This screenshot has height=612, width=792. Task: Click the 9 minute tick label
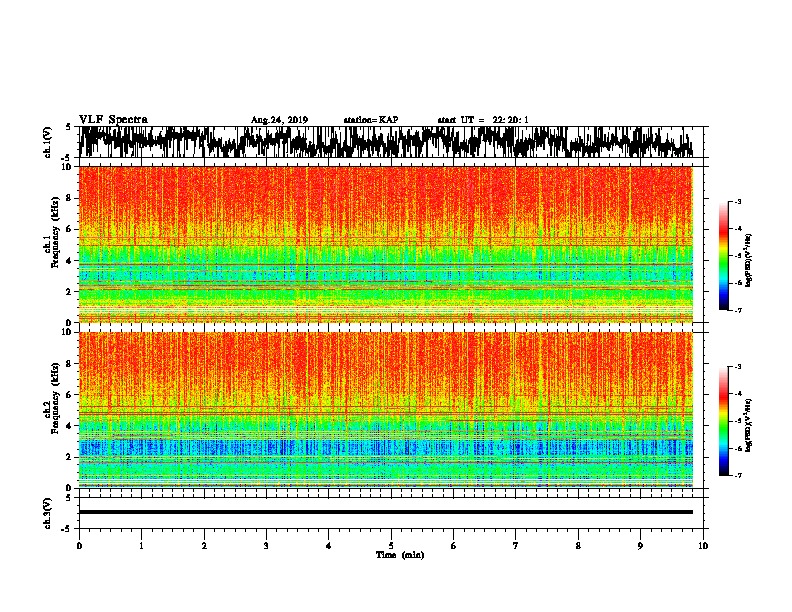640,545
